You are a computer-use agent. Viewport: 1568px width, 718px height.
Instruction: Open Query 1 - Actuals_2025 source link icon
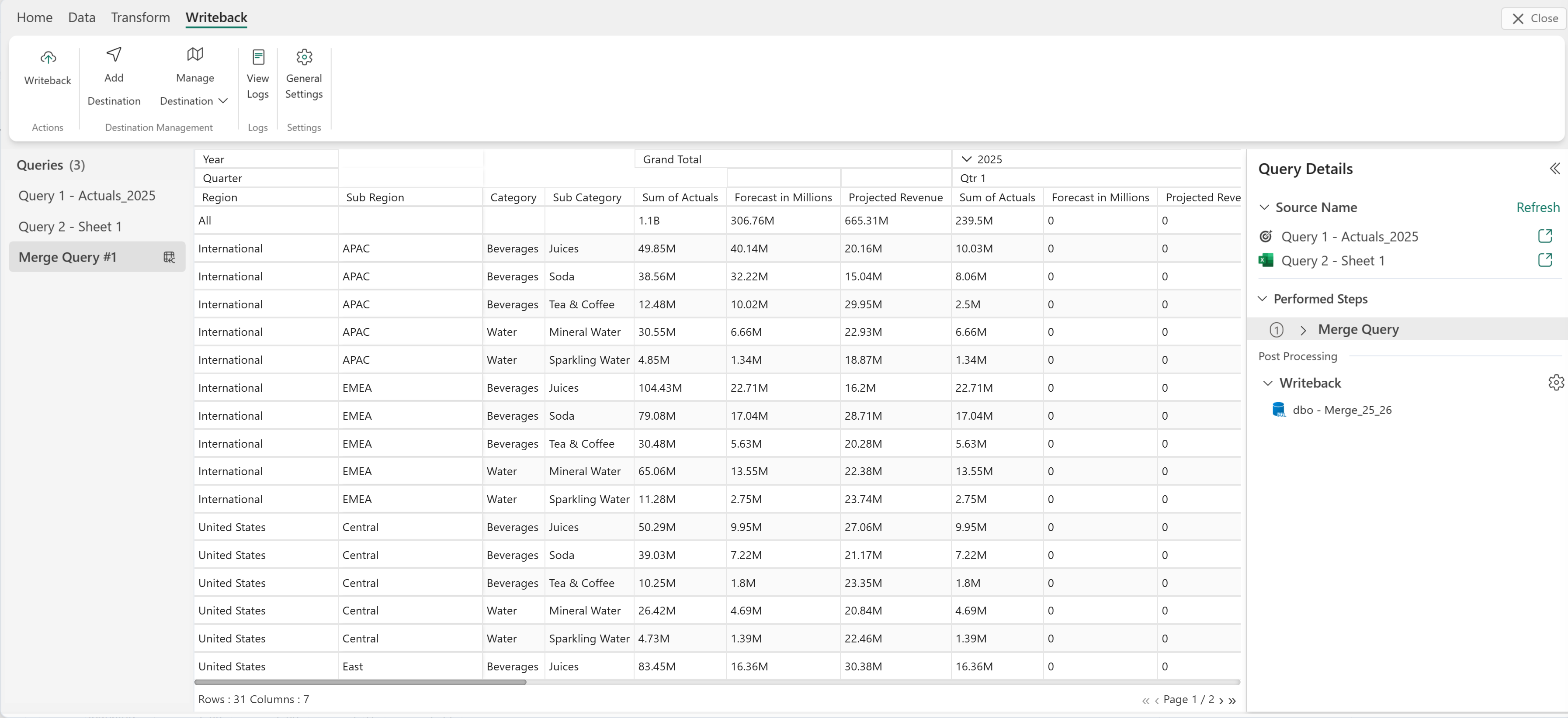pos(1544,236)
